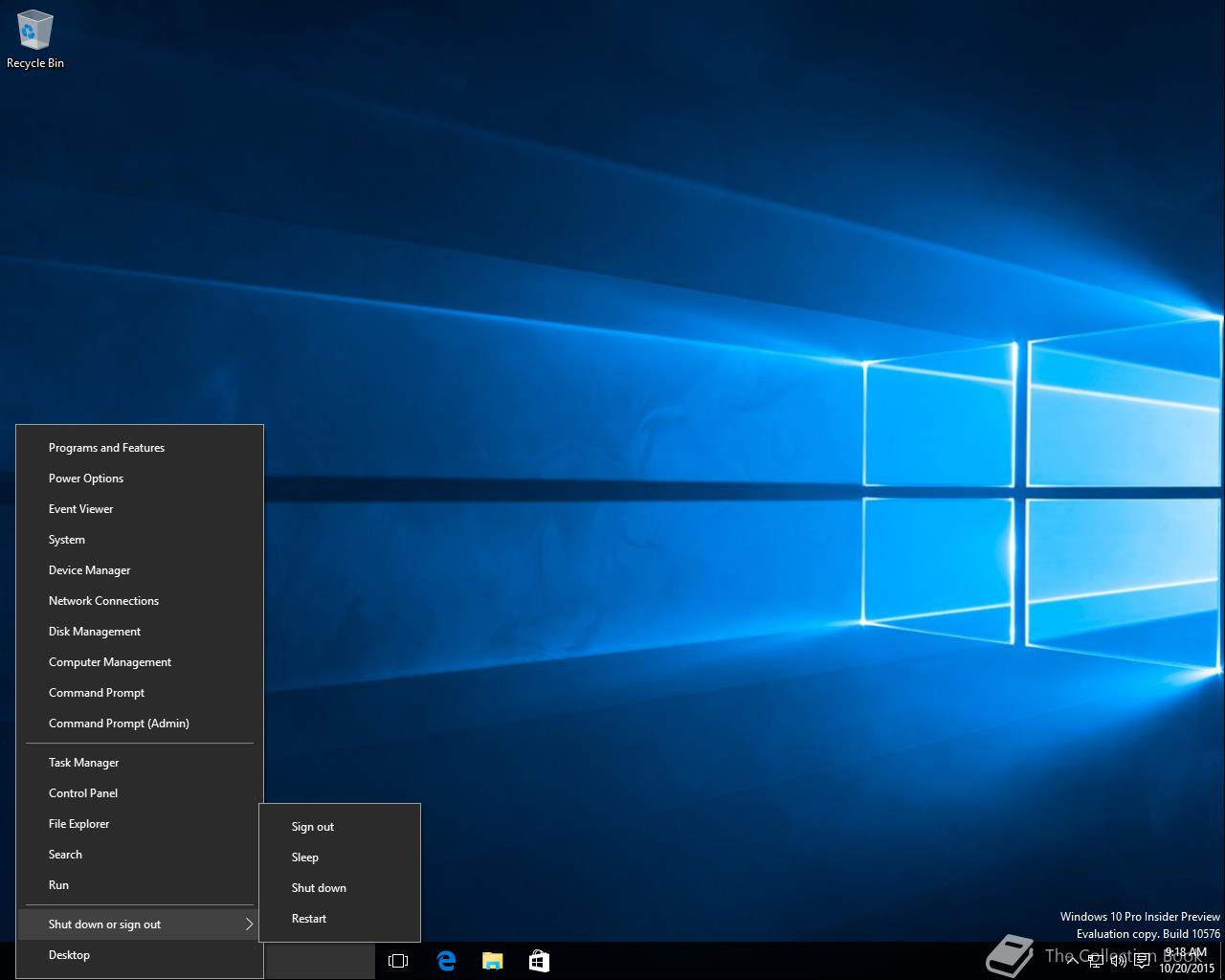The image size is (1225, 980).
Task: Open Control Panel
Action: point(140,793)
